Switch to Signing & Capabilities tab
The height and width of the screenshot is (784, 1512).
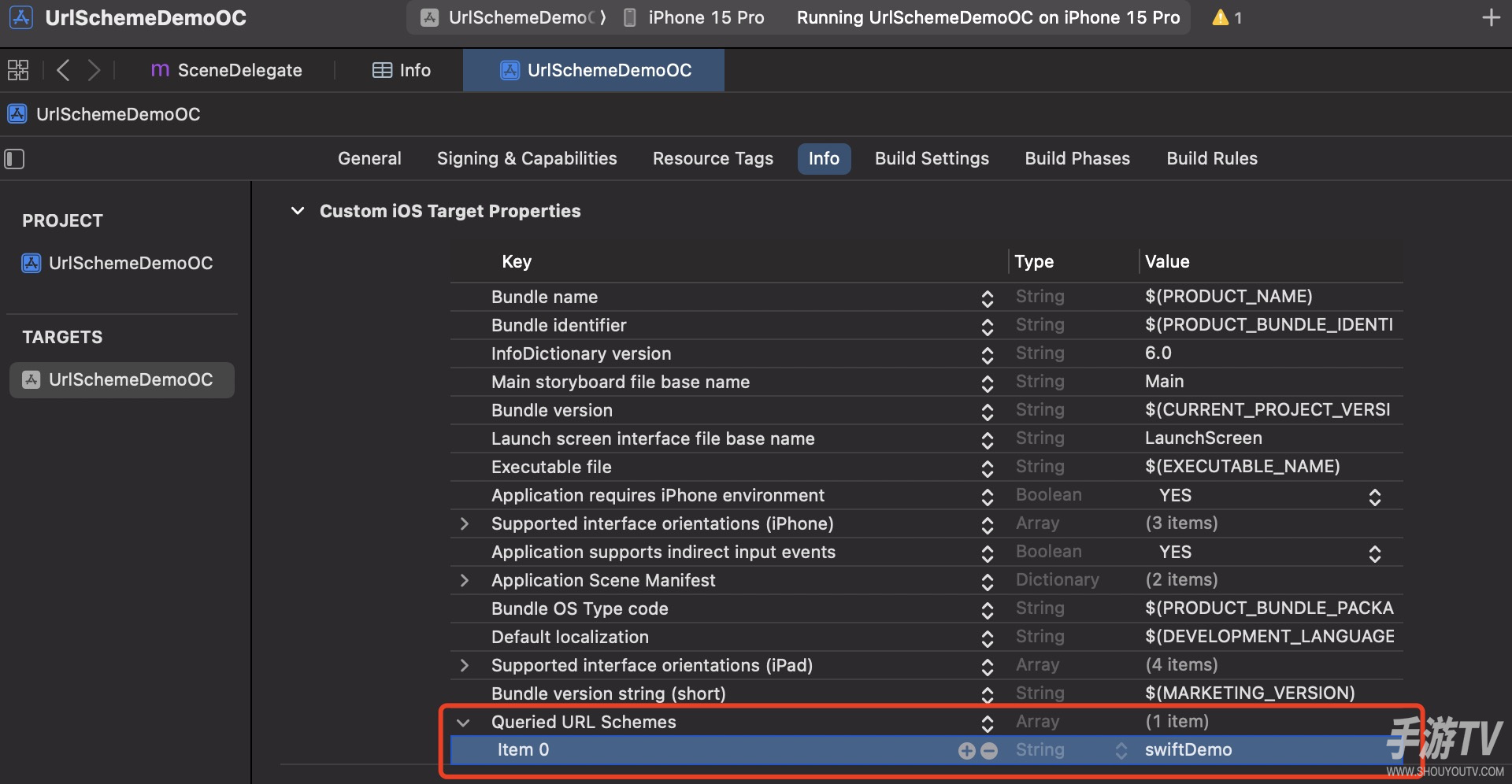(x=527, y=158)
